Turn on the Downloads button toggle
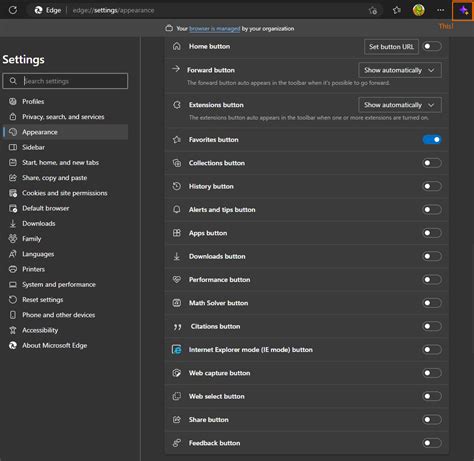 (432, 256)
